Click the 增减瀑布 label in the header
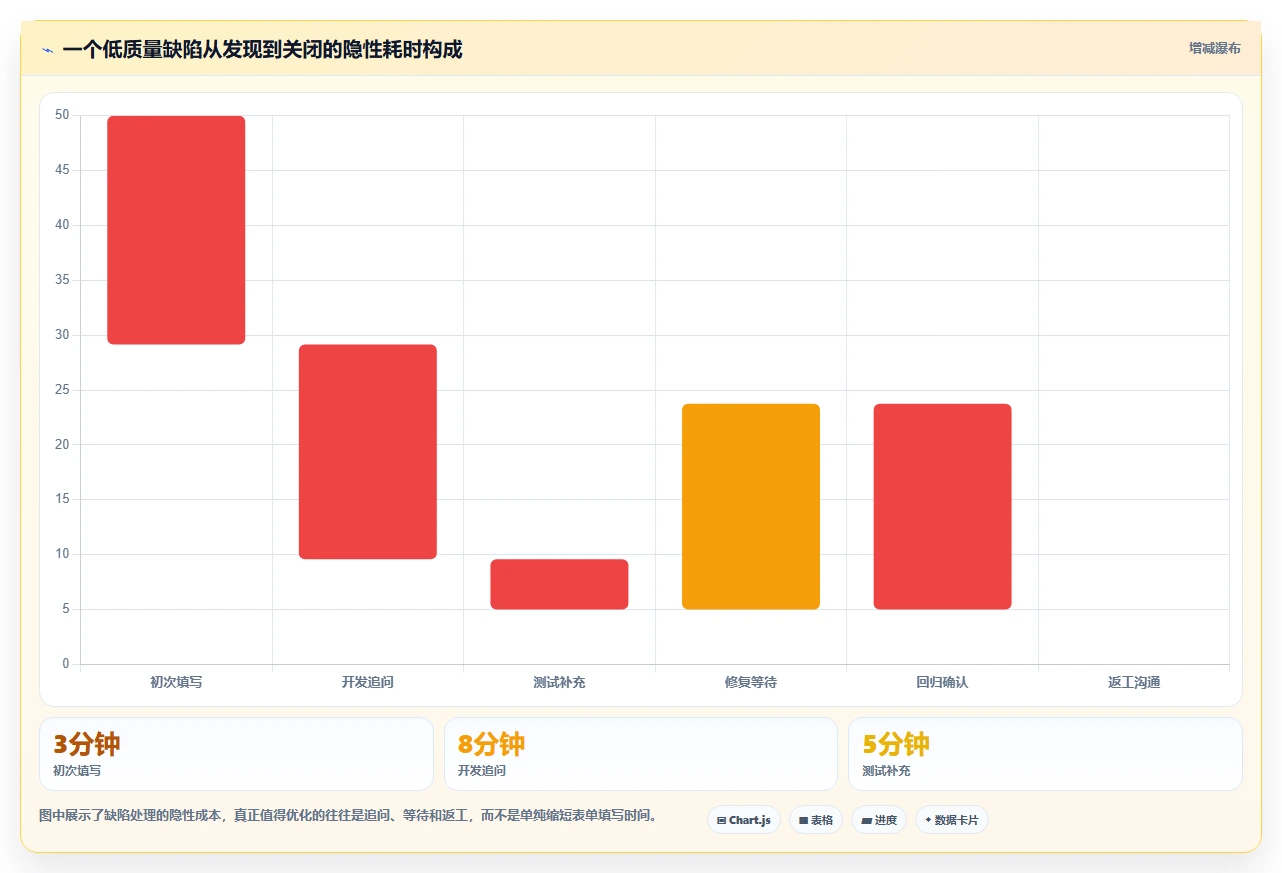 coord(1214,48)
